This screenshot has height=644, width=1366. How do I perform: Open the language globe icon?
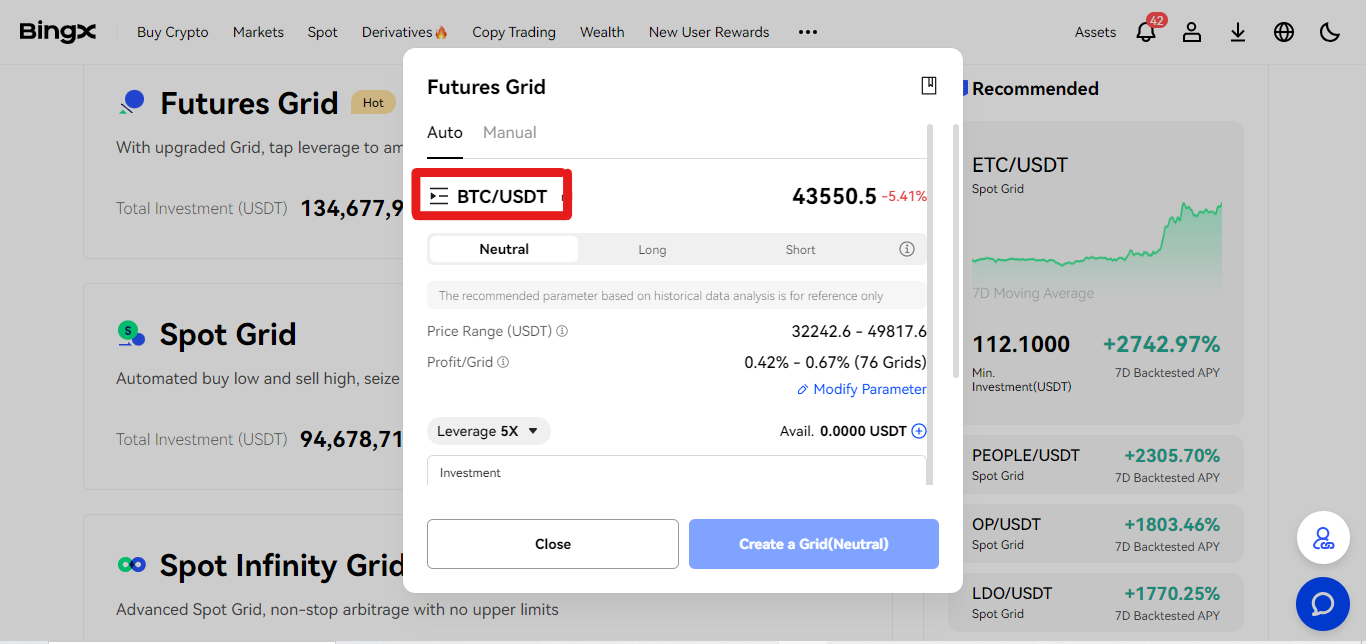[x=1284, y=32]
